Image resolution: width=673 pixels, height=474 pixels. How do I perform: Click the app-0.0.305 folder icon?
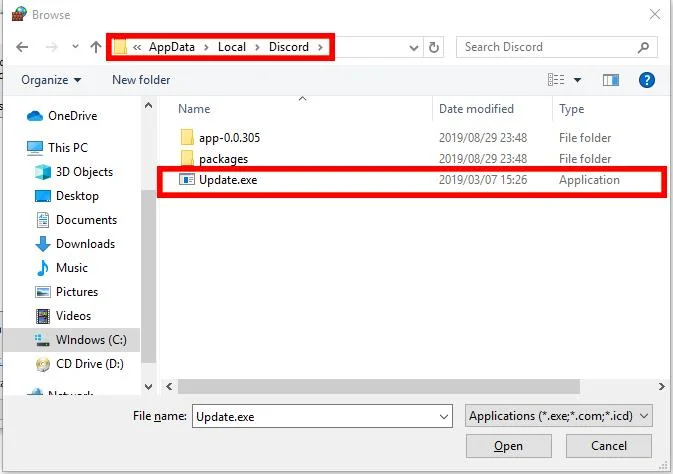187,137
